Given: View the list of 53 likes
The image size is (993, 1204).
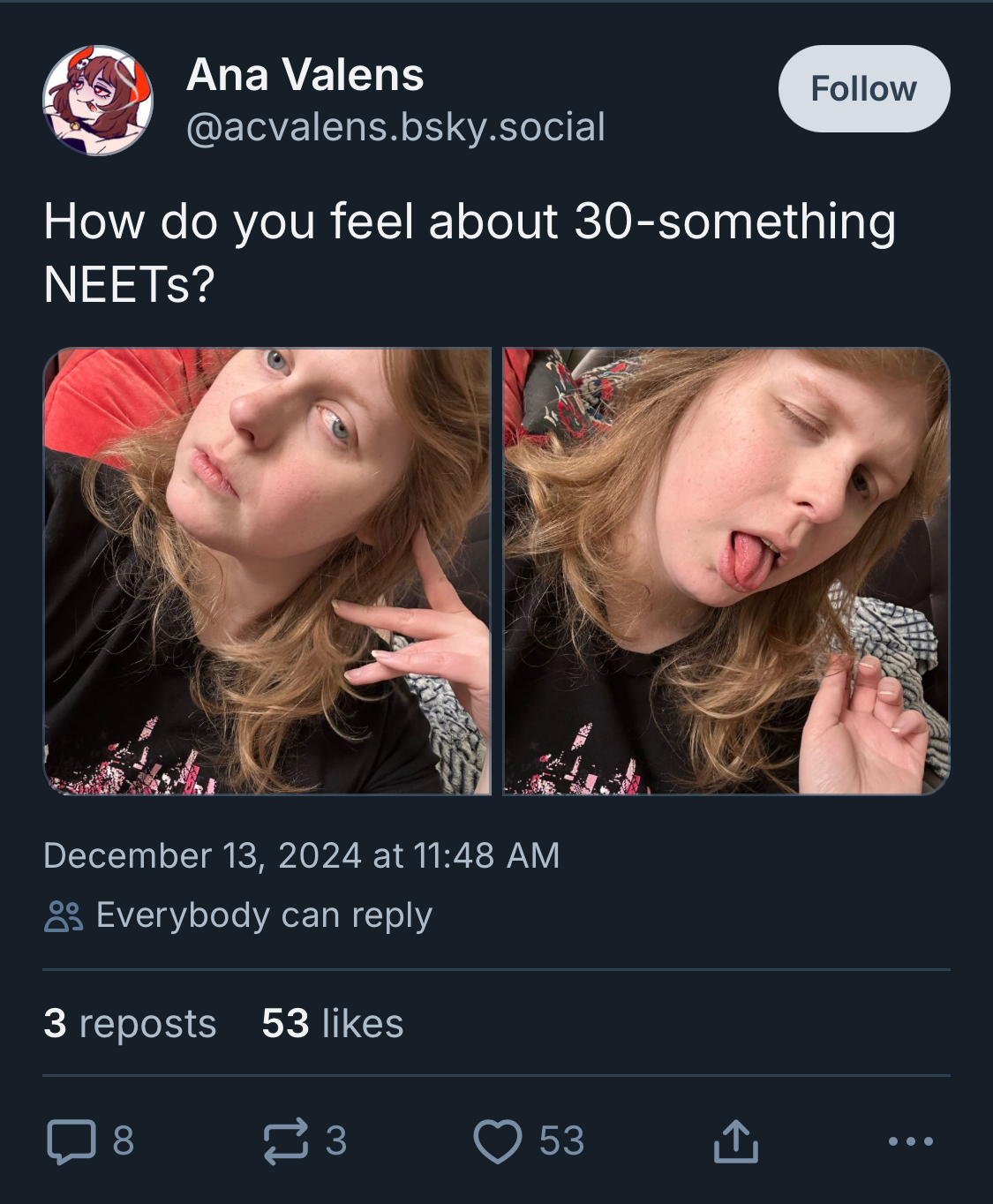Looking at the screenshot, I should pyautogui.click(x=332, y=1023).
